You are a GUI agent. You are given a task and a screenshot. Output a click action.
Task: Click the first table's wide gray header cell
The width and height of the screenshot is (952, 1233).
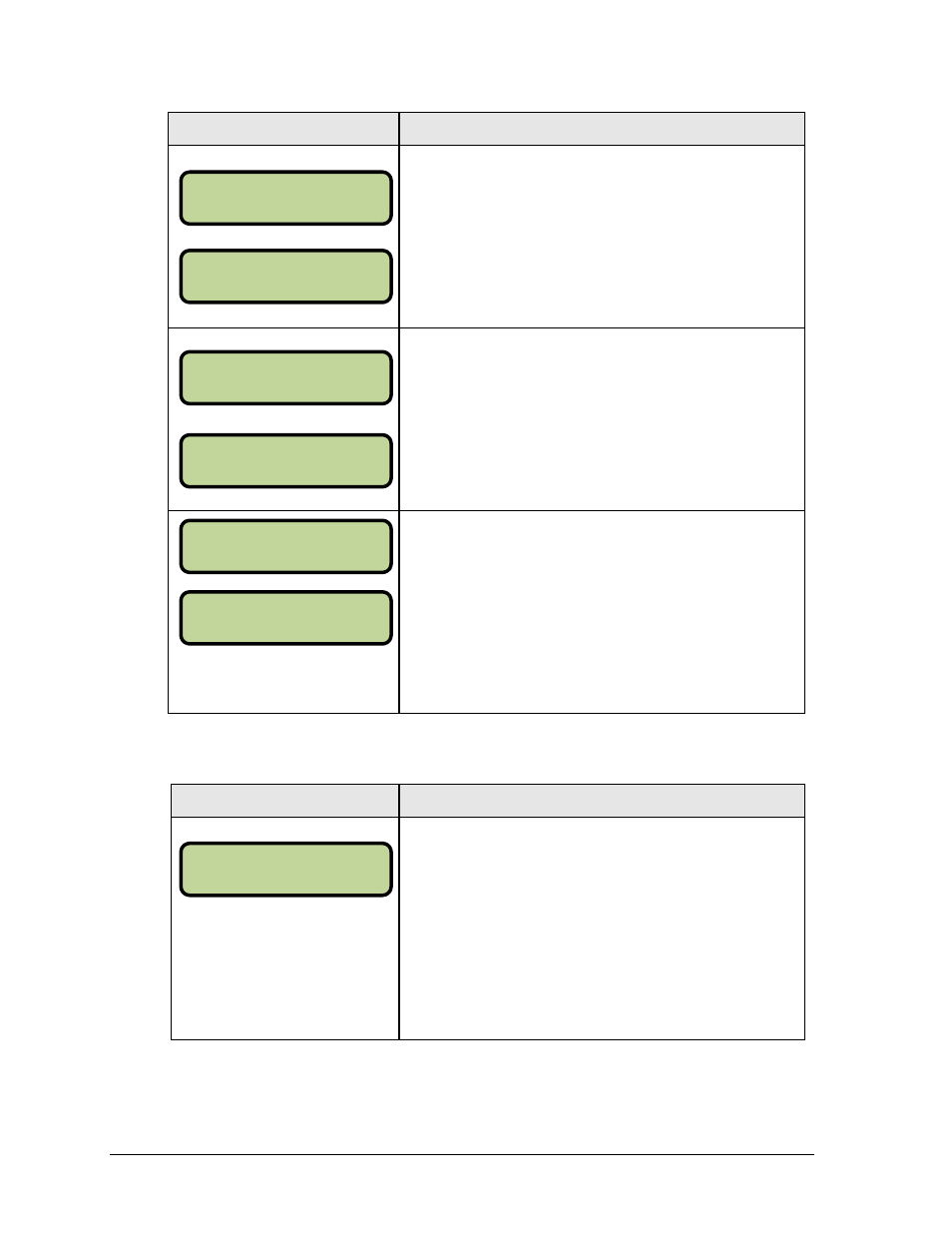tap(602, 129)
